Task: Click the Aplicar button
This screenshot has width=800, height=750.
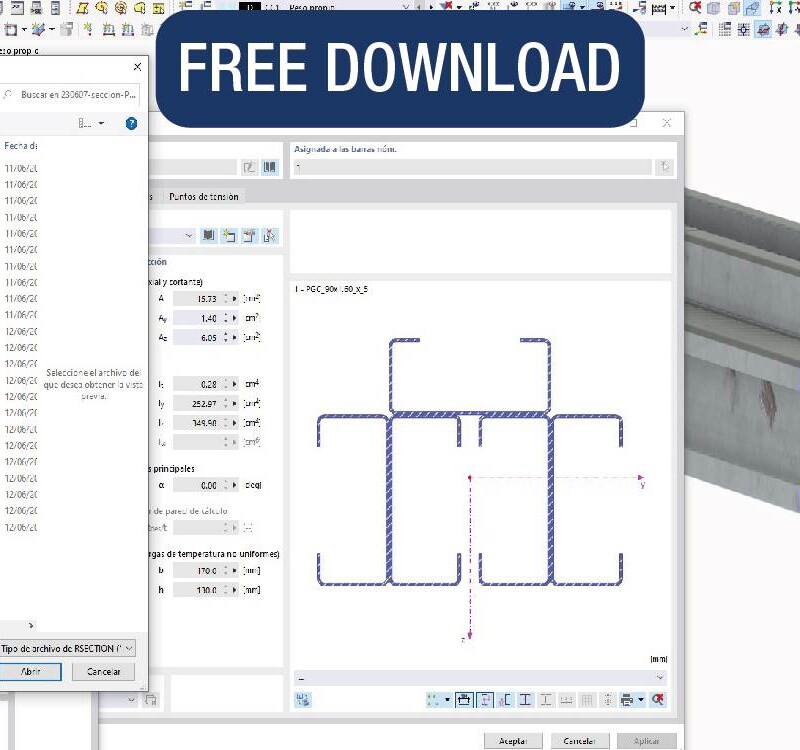Action: click(646, 741)
